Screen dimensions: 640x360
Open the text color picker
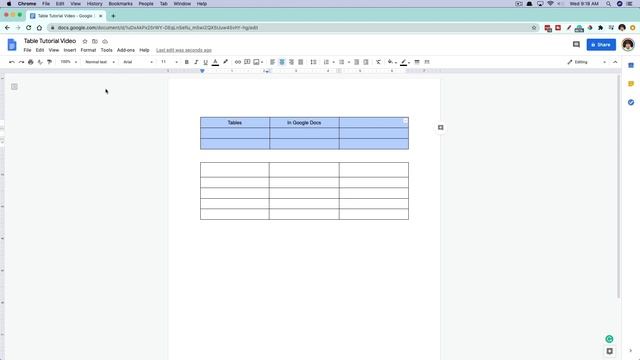tap(215, 62)
